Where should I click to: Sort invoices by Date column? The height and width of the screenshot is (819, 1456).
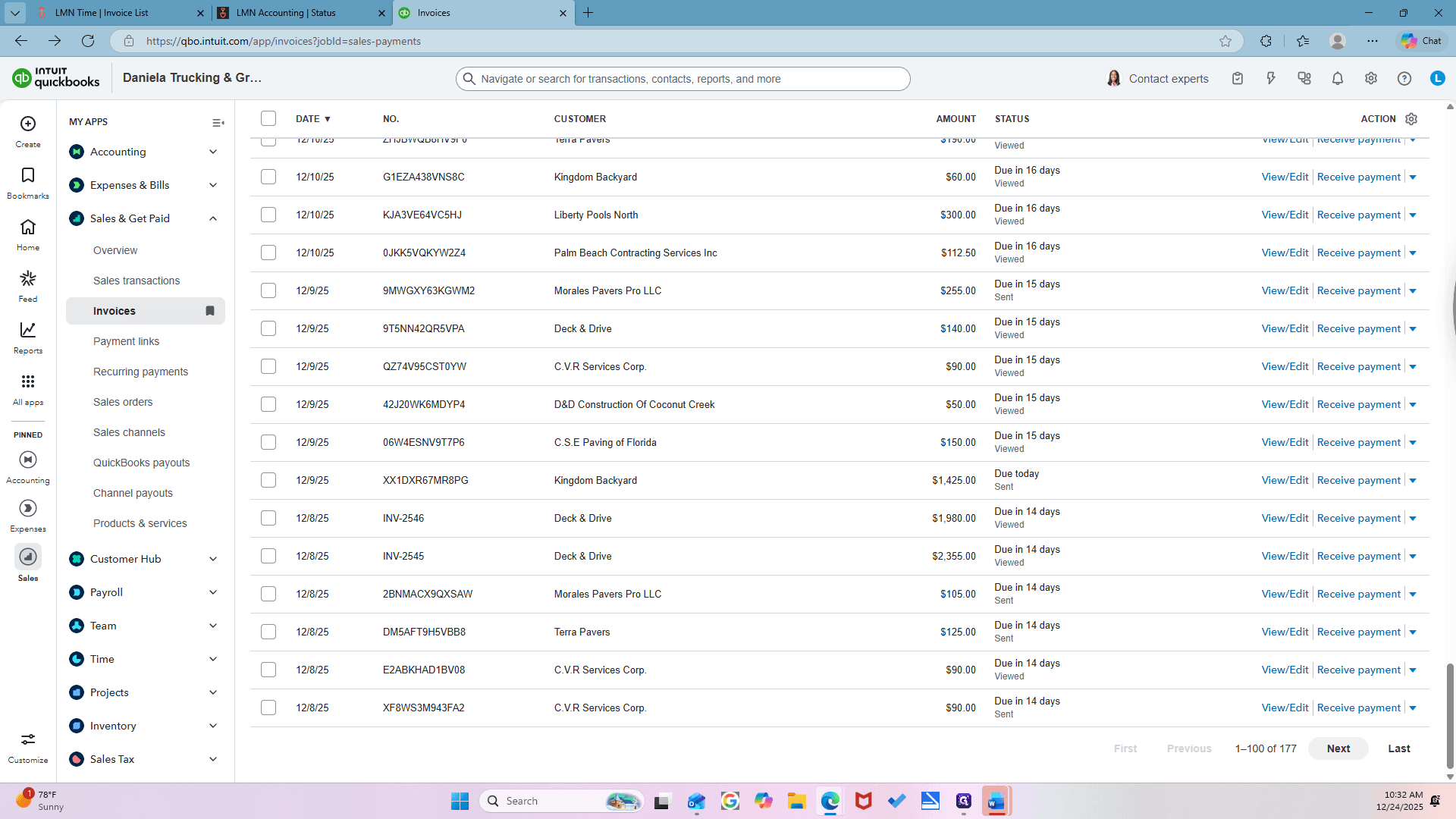(x=312, y=119)
